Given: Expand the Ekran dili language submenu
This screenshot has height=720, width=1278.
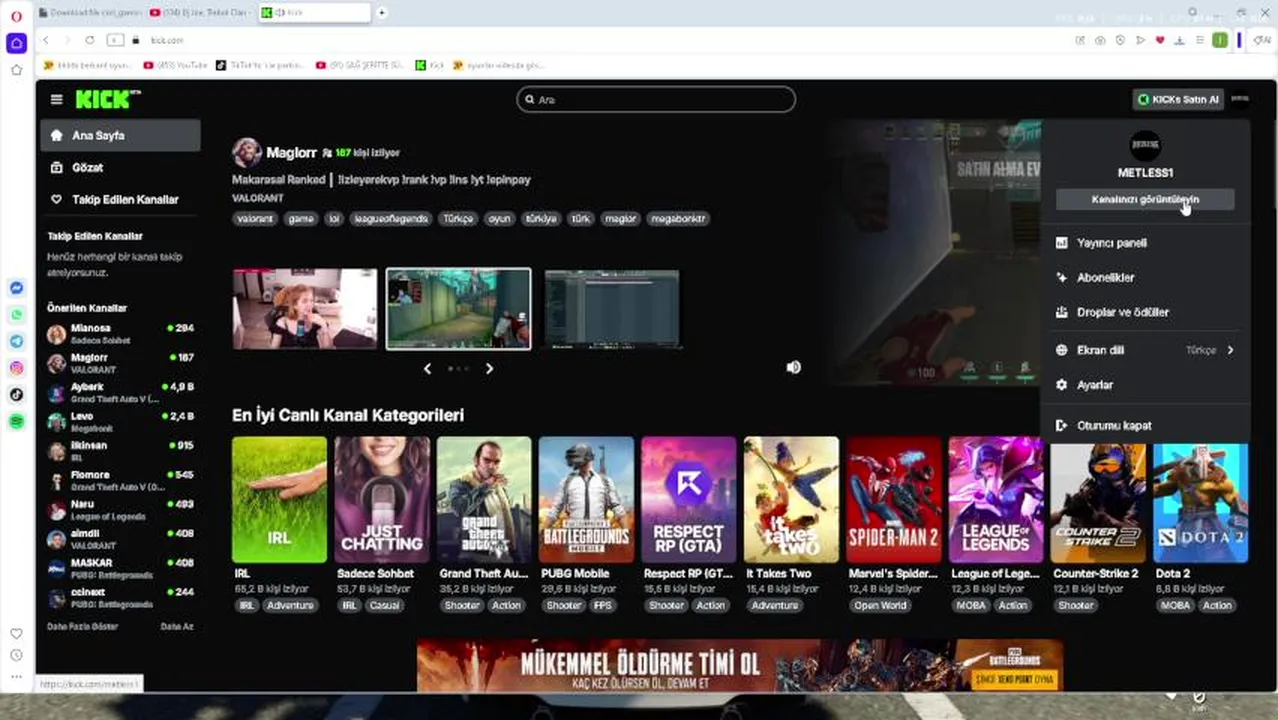Looking at the screenshot, I should point(1145,350).
